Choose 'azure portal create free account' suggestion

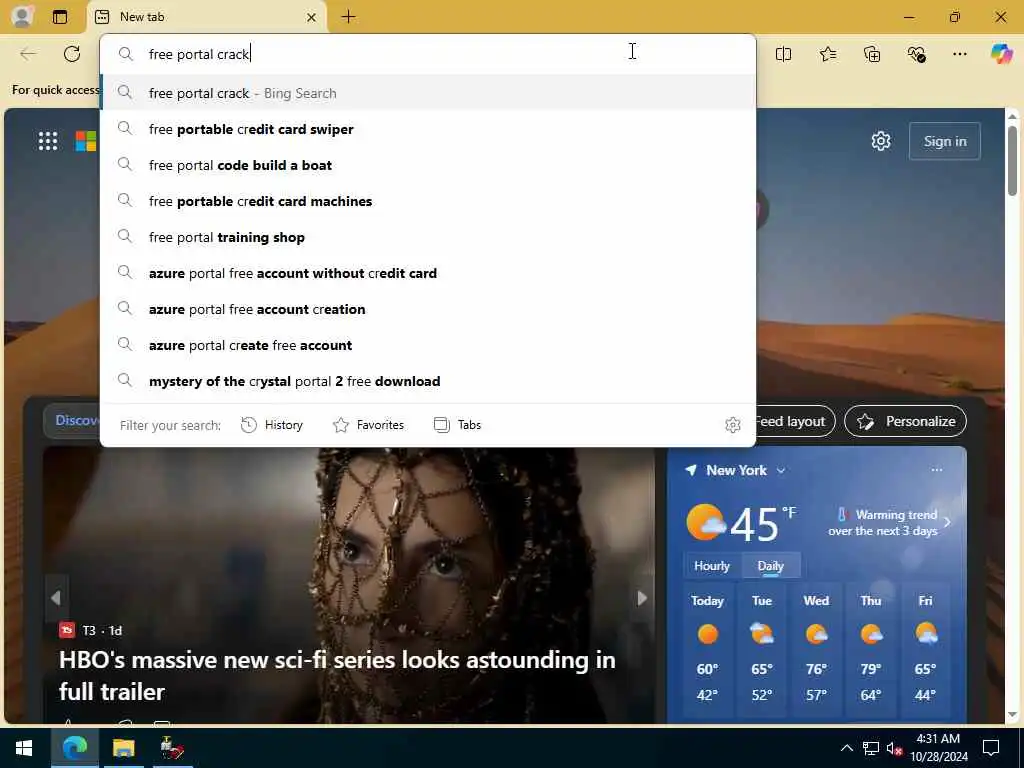428,345
